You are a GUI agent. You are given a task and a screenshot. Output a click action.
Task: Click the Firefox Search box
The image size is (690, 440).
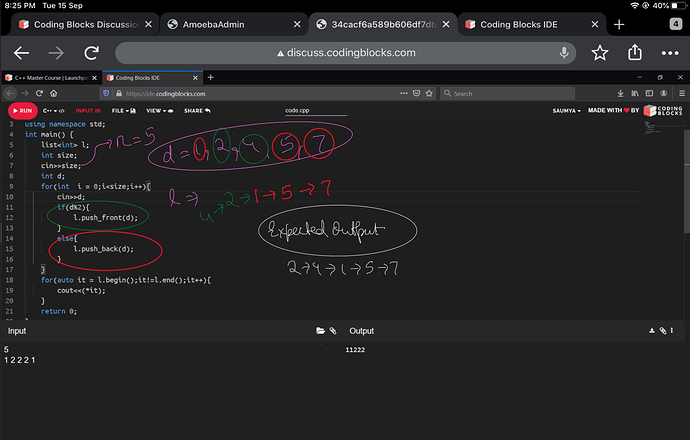[507, 93]
